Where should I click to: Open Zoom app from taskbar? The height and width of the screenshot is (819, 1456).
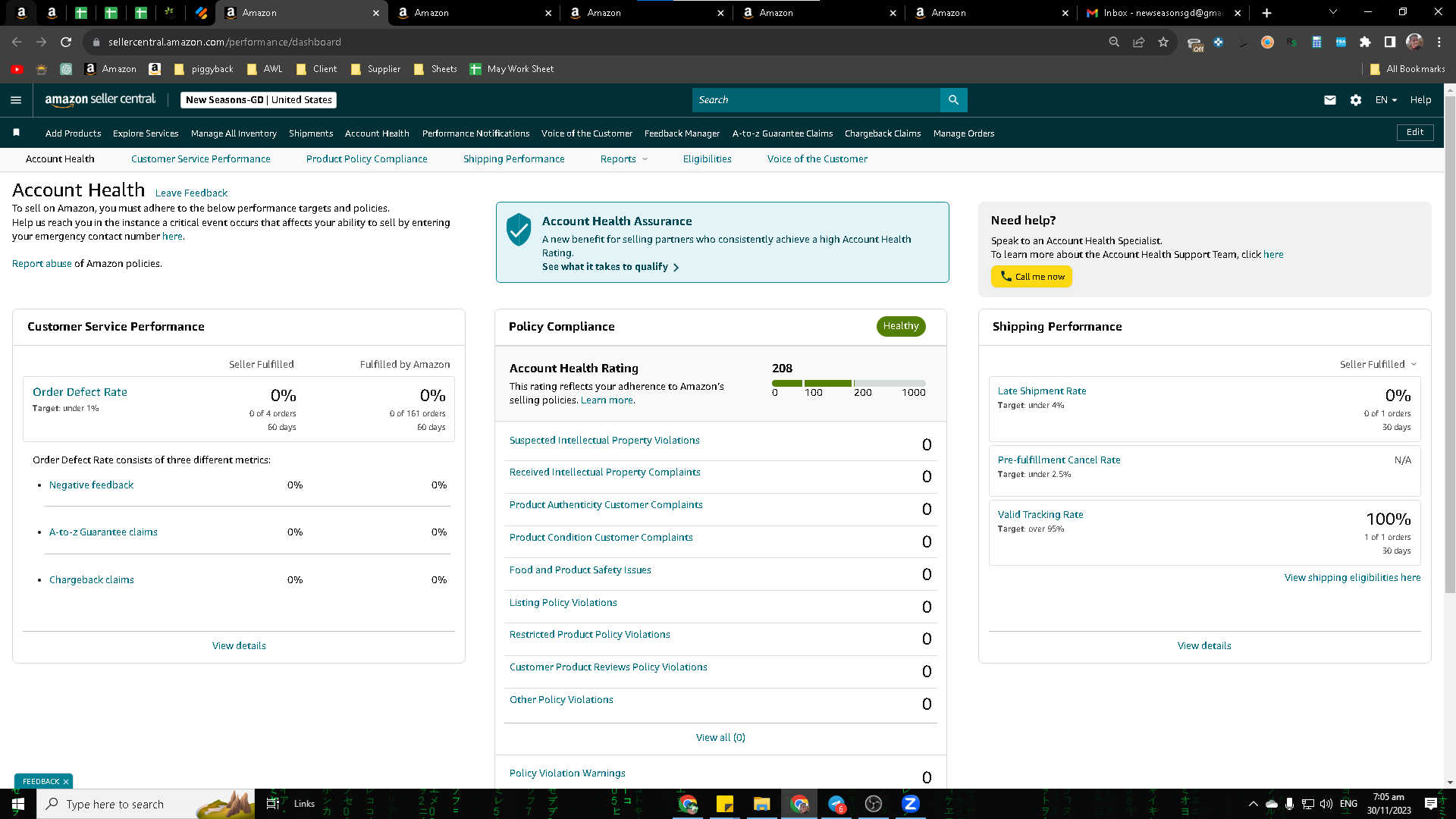coord(910,804)
